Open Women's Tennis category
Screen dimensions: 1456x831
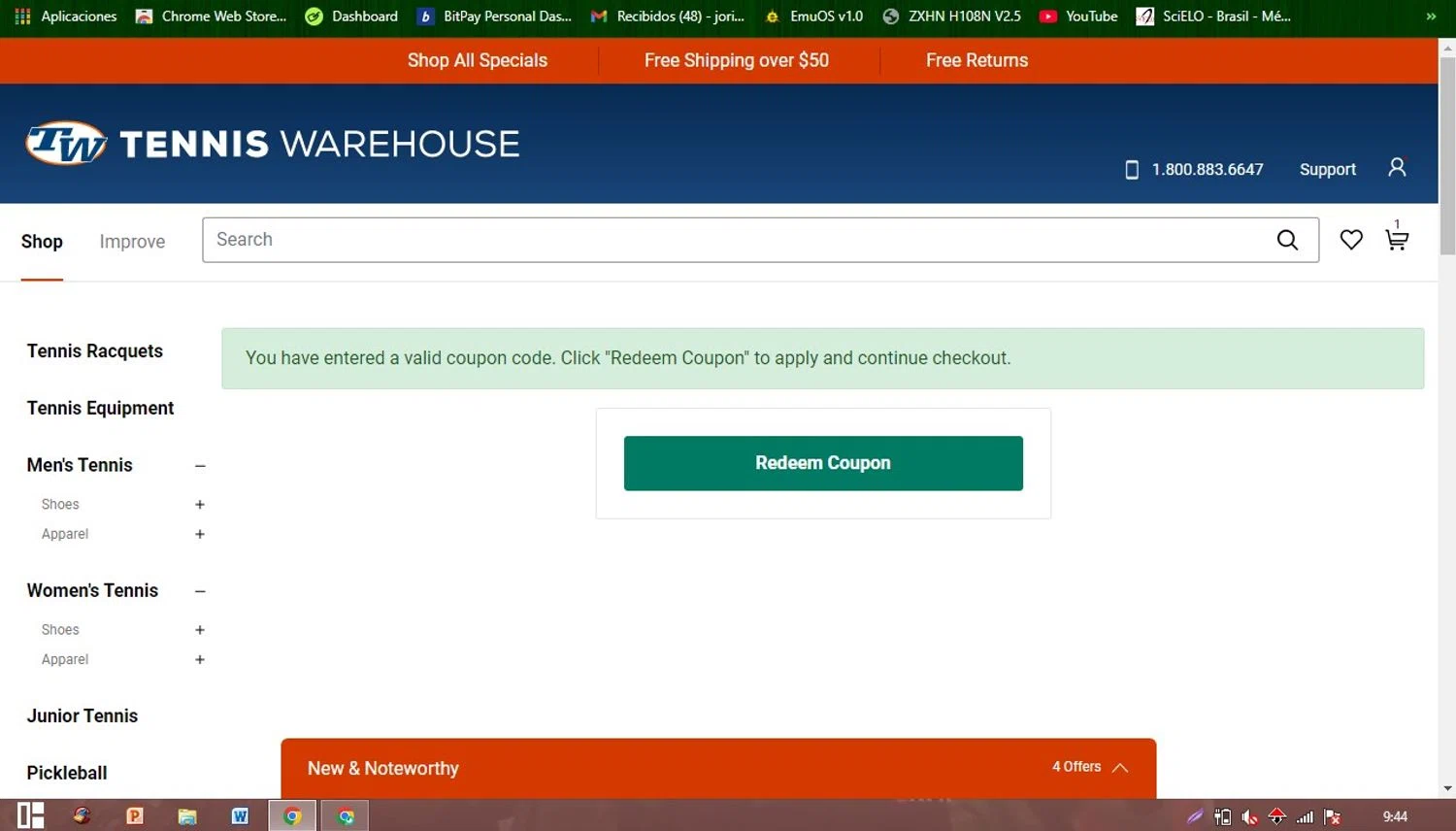pos(92,590)
